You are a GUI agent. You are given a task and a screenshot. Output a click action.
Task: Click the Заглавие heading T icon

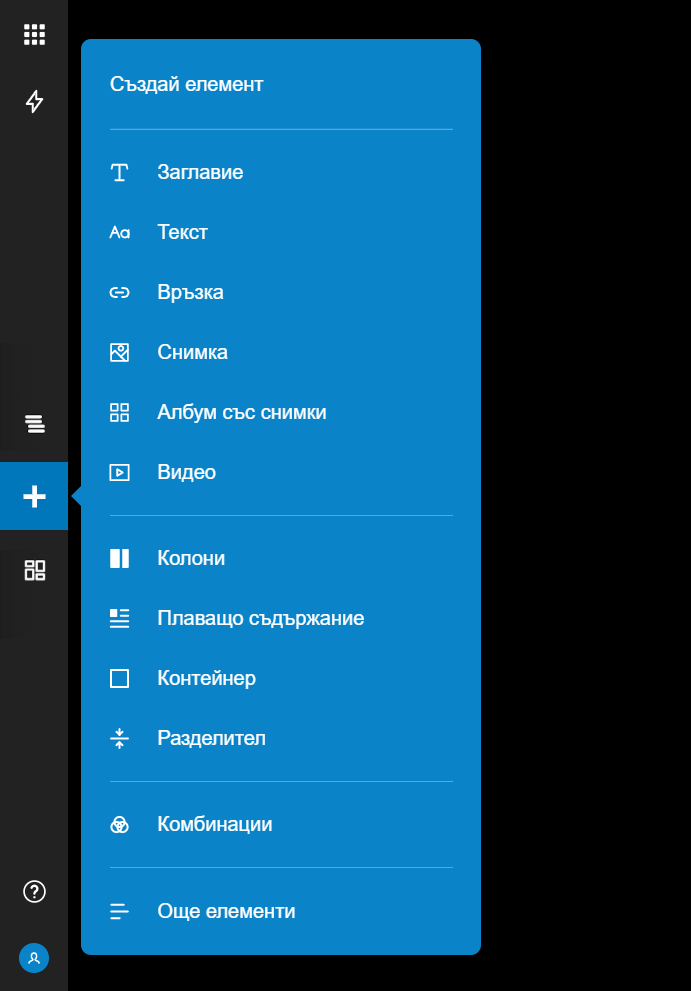119,172
